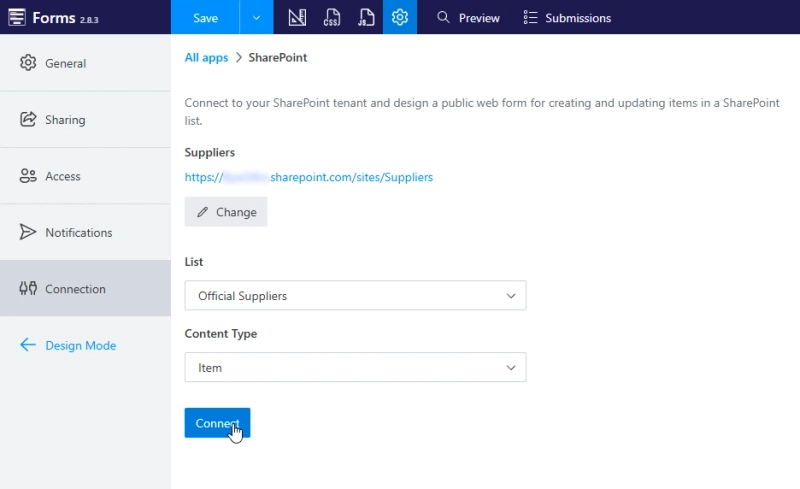Click the Sharing icon in sidebar

pos(28,119)
